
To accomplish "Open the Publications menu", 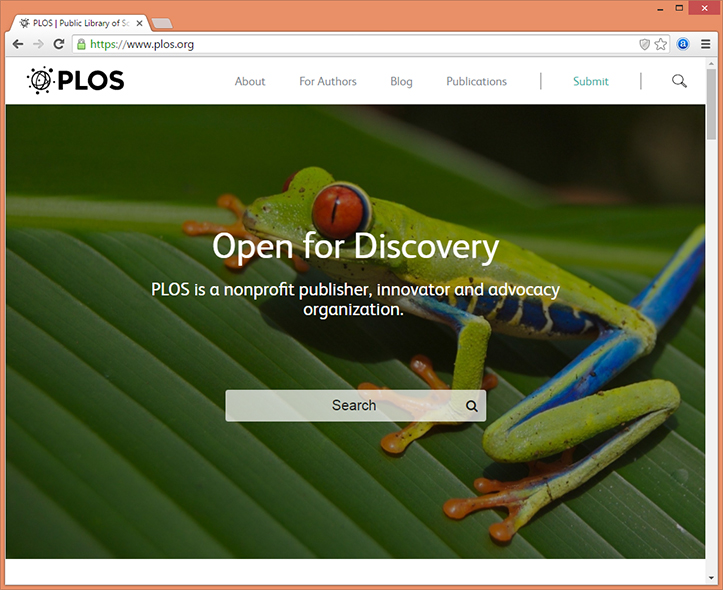I will coord(476,82).
